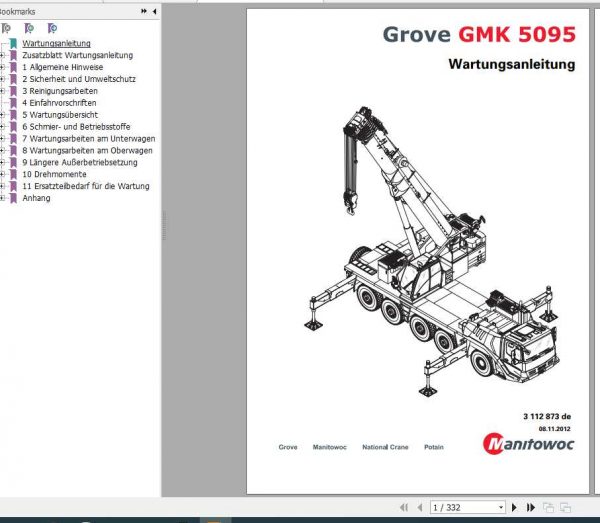Viewport: 600px width, 523px height.
Task: Open bookmark 10 Drehmomente
Action: coord(54,174)
